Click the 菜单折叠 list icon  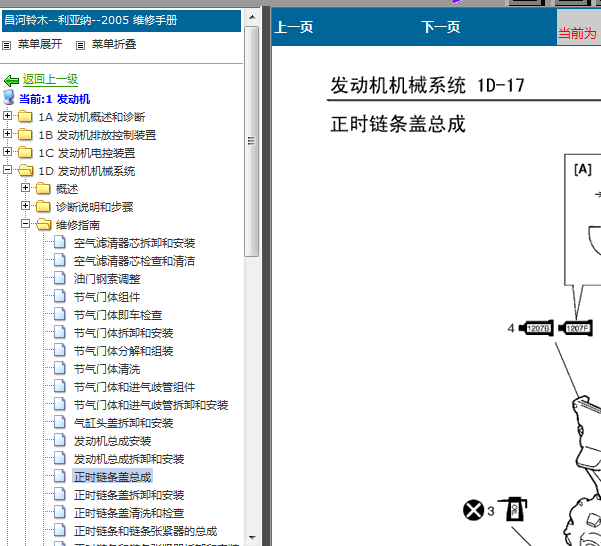tap(80, 46)
